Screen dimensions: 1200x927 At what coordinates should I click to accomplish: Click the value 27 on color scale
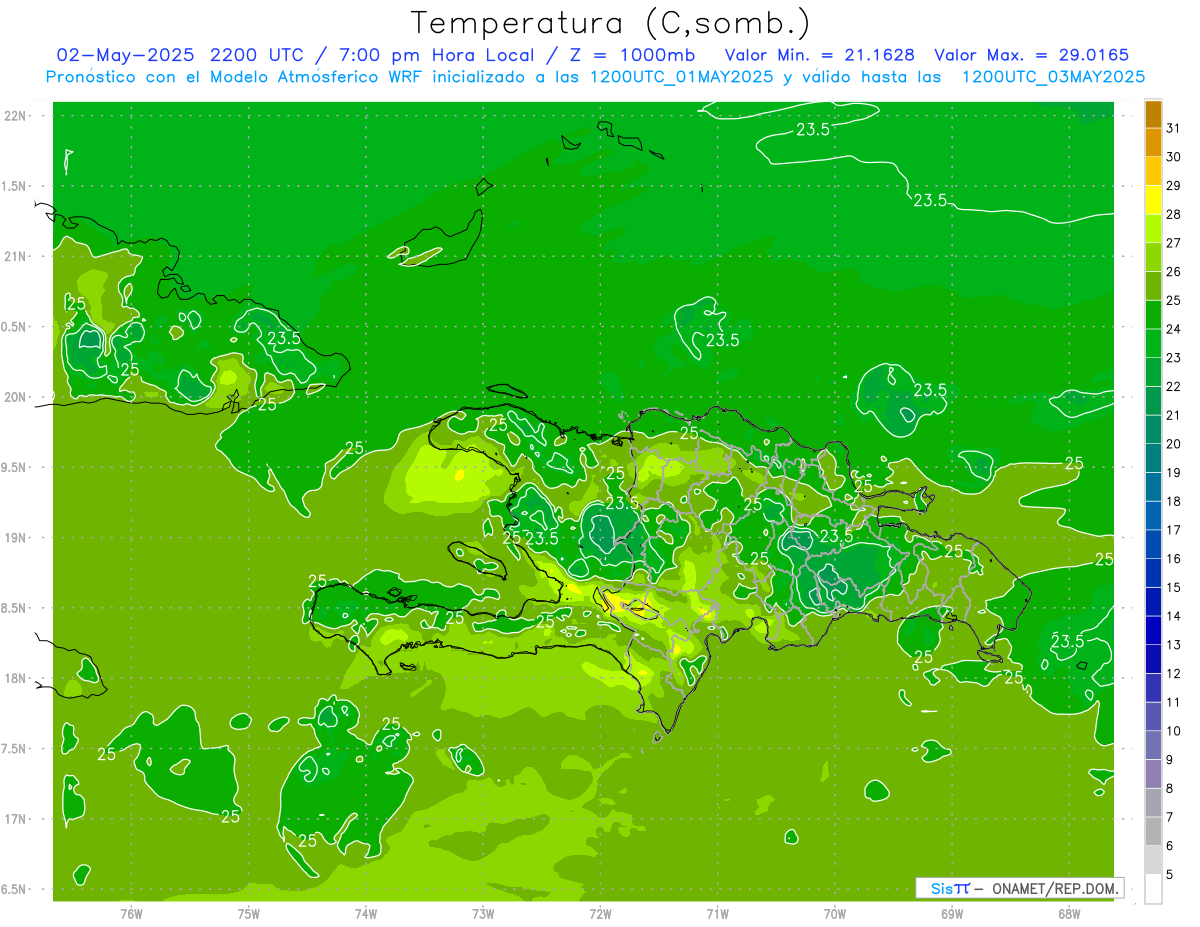1173,243
